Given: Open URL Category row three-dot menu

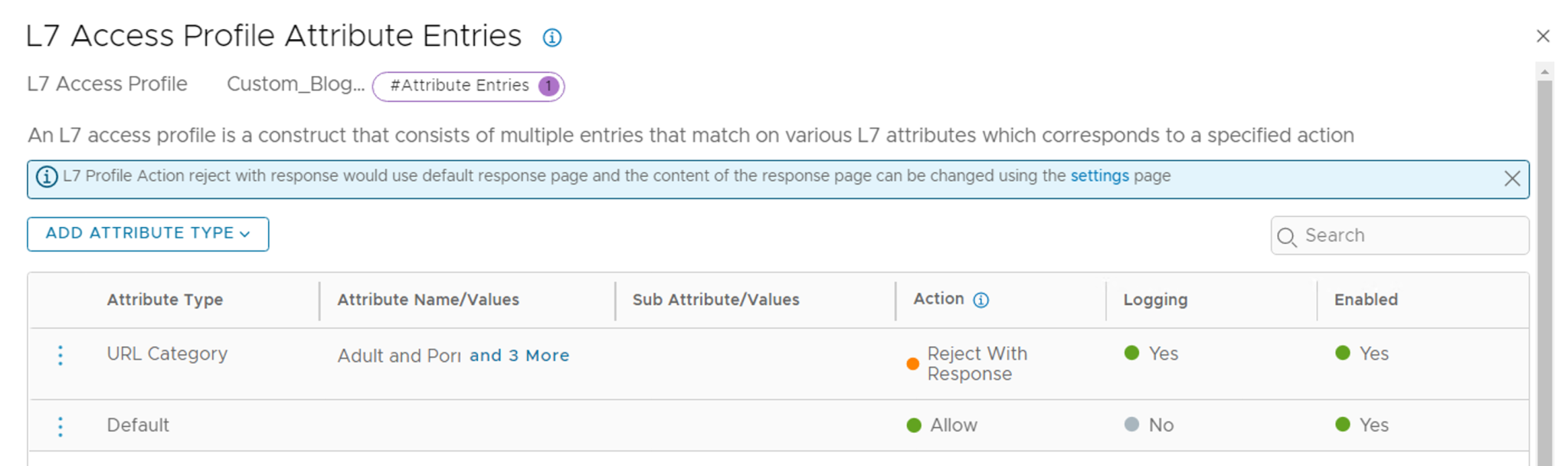Looking at the screenshot, I should (61, 355).
